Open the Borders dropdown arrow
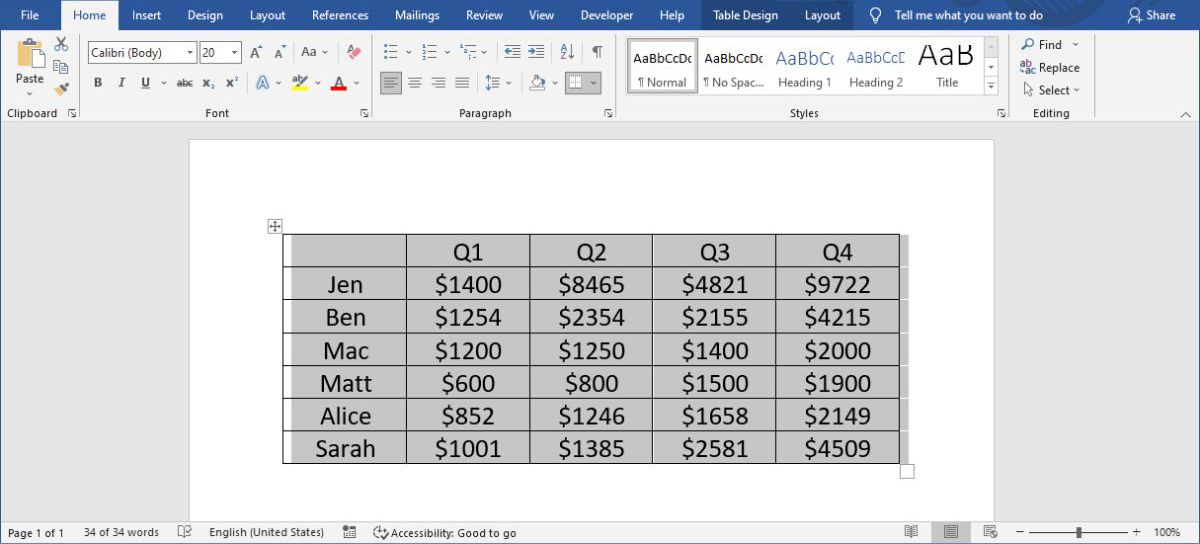 [594, 83]
